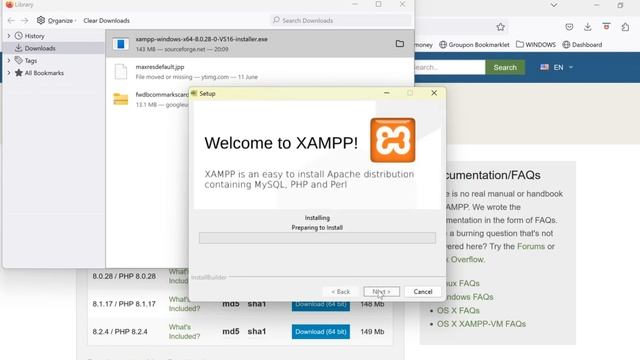Click md5 link for 8.2.4 row
Screen dimensions: 640x360
tap(231, 331)
